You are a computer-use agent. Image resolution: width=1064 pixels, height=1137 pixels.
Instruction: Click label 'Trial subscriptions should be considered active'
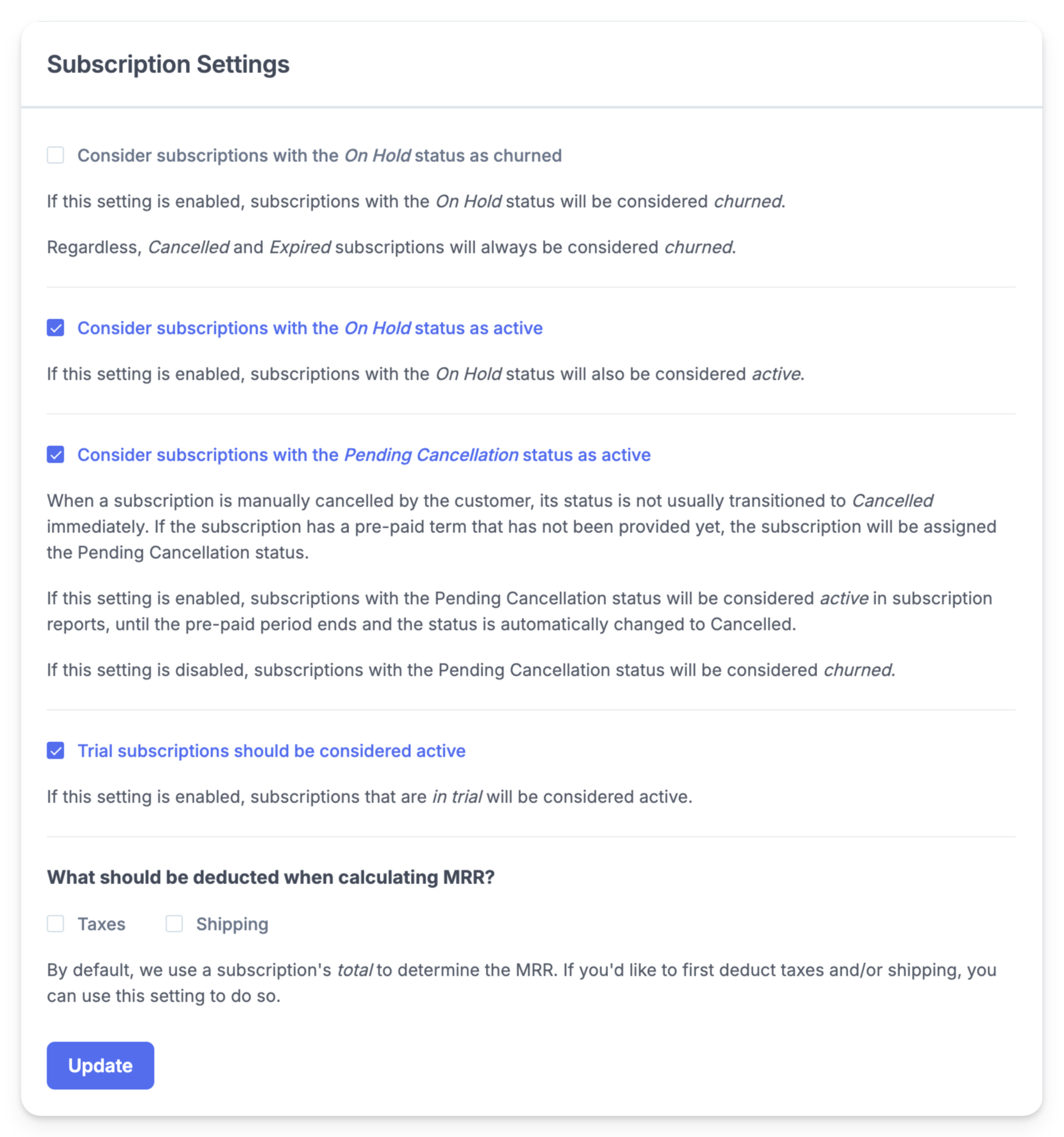(x=271, y=751)
